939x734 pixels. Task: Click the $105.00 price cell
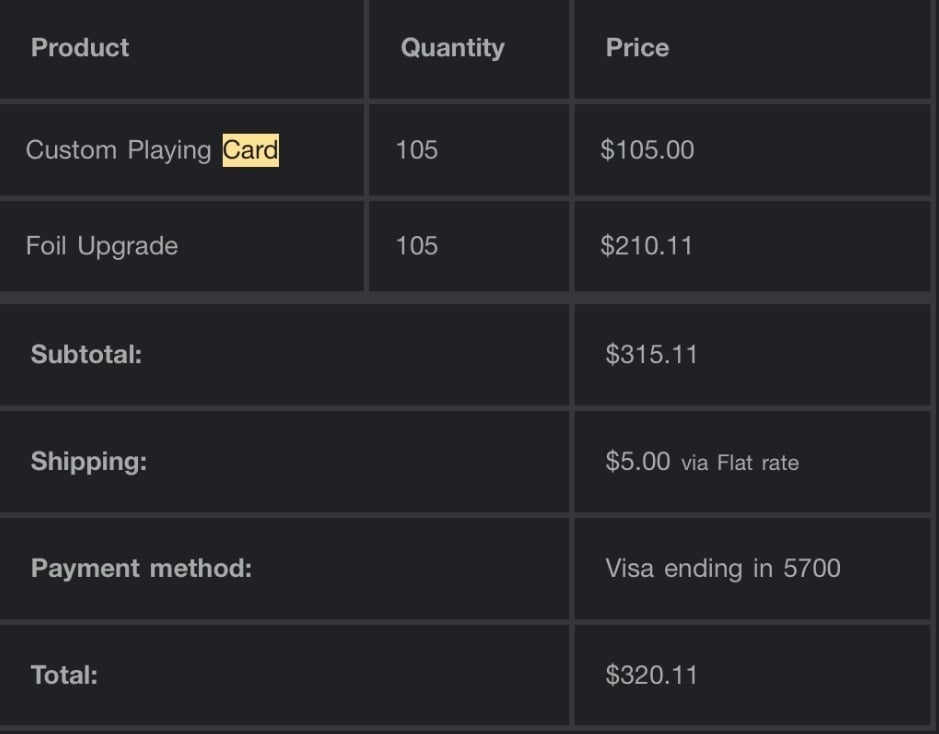pyautogui.click(x=647, y=150)
